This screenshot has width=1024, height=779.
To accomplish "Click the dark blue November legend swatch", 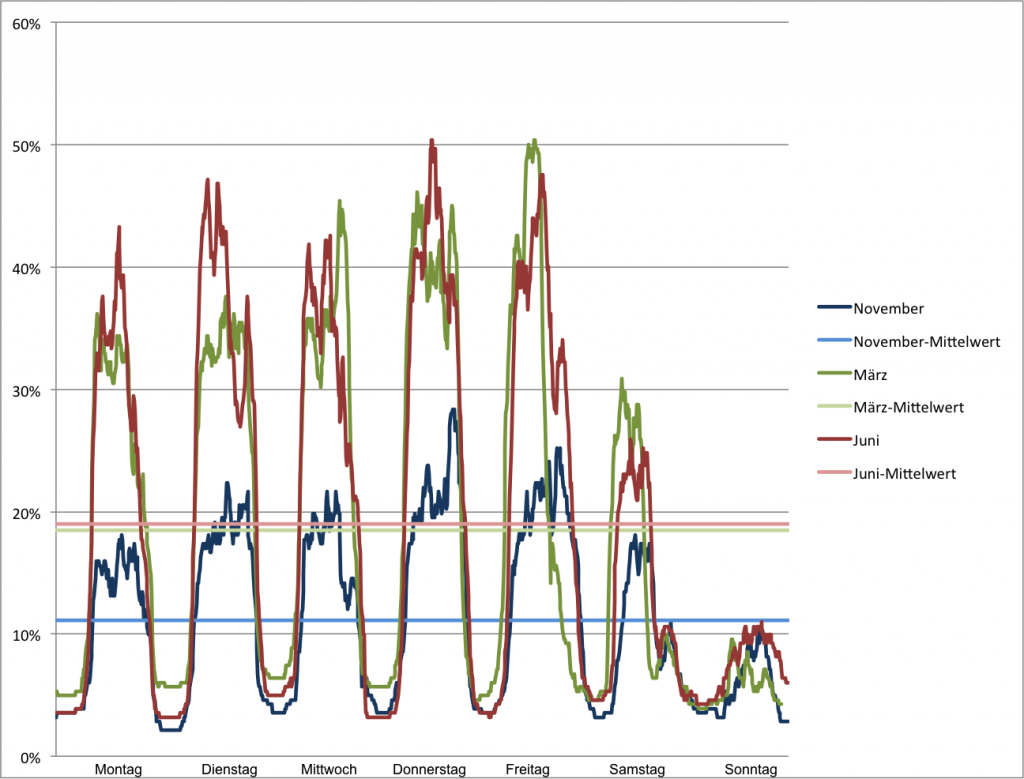I will (835, 307).
